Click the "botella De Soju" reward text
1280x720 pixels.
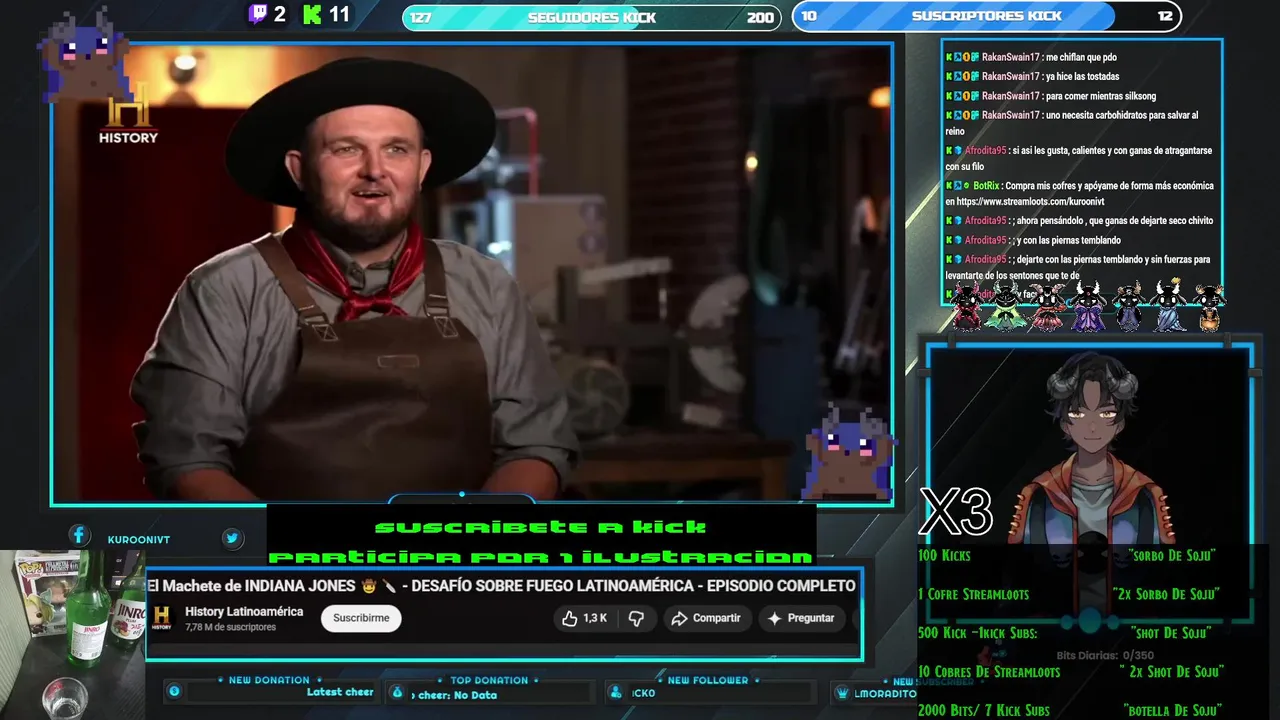1172,710
